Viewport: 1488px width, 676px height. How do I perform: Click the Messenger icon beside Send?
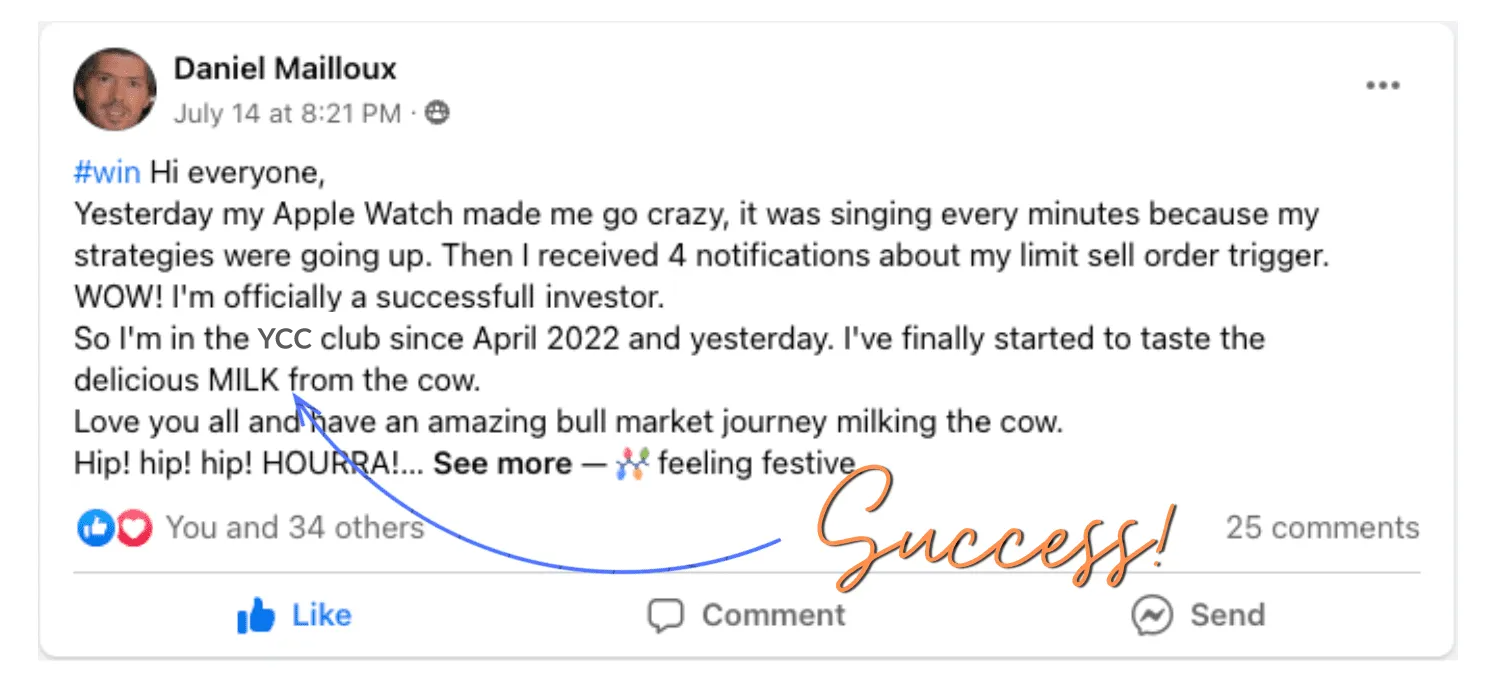1152,616
